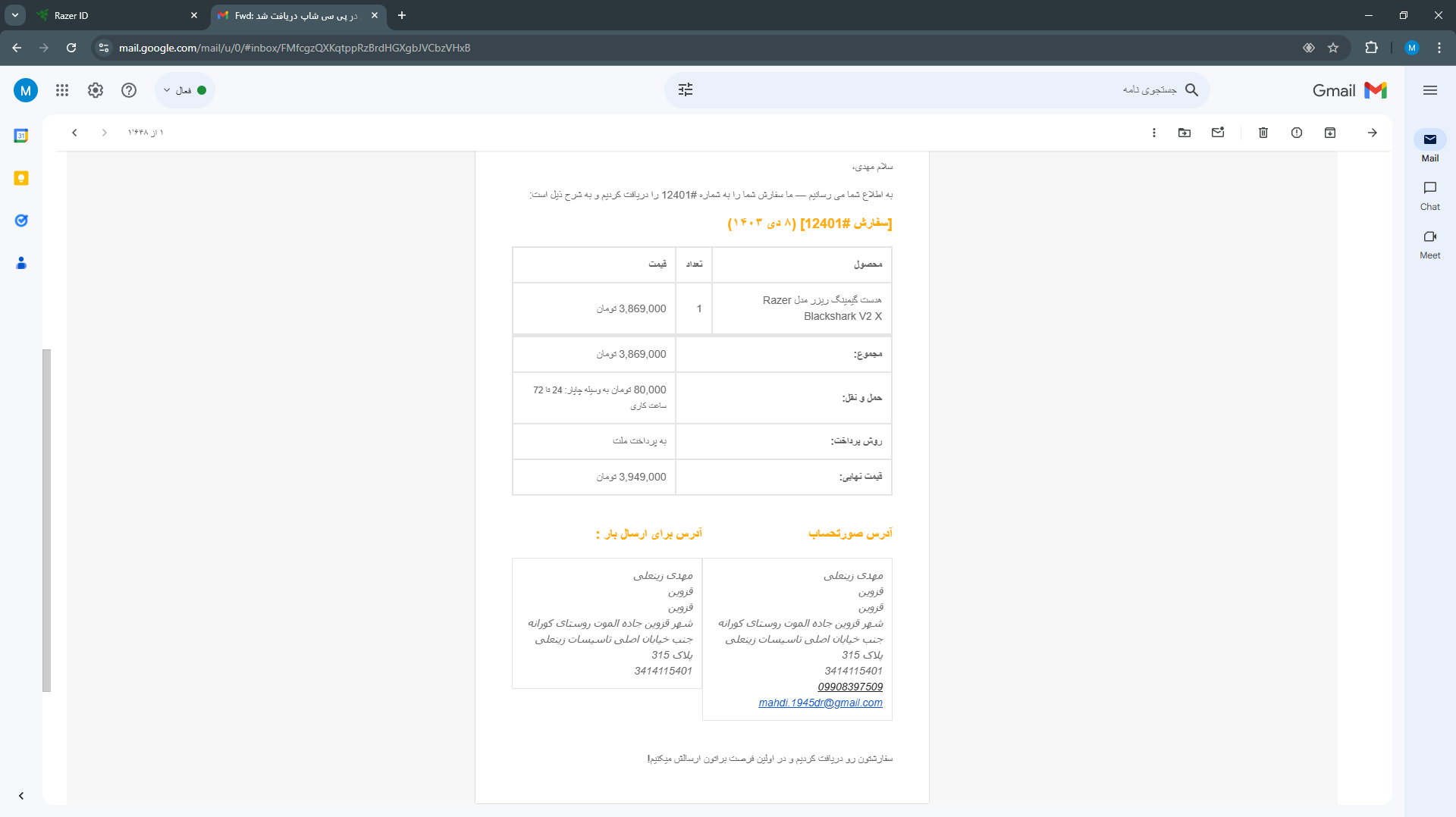Close the Gmail Fwd tab
The height and width of the screenshot is (817, 1456).
click(375, 15)
